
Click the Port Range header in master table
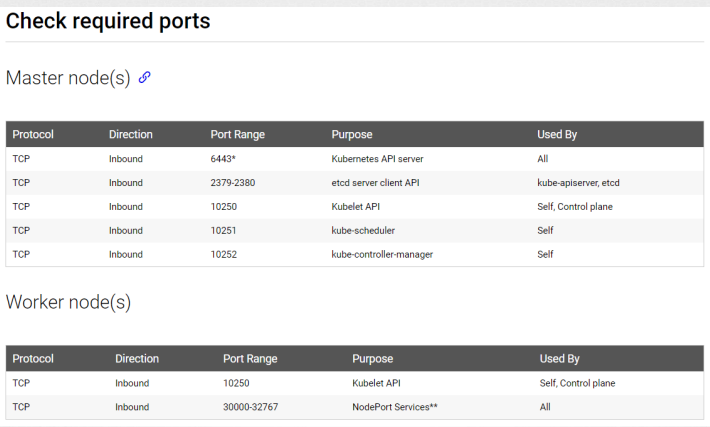(238, 134)
